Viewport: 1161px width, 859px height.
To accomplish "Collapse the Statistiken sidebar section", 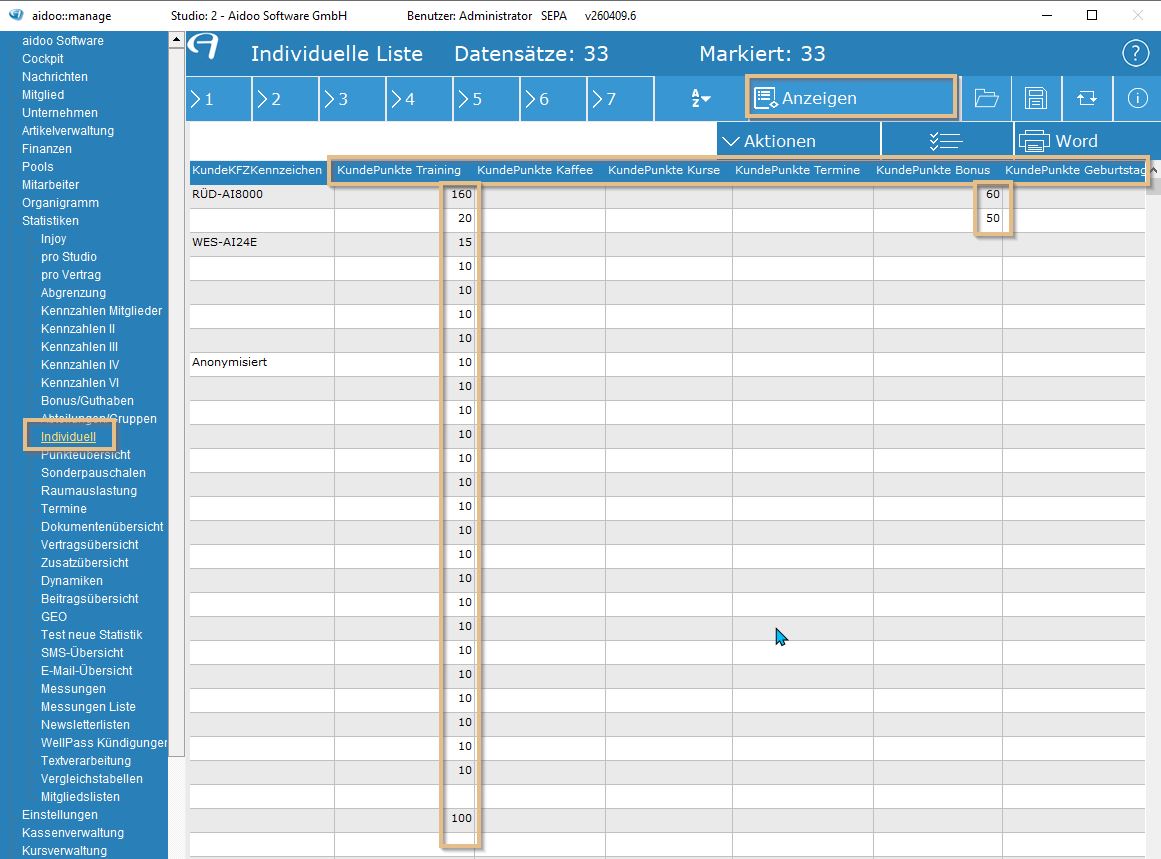I will click(x=50, y=221).
